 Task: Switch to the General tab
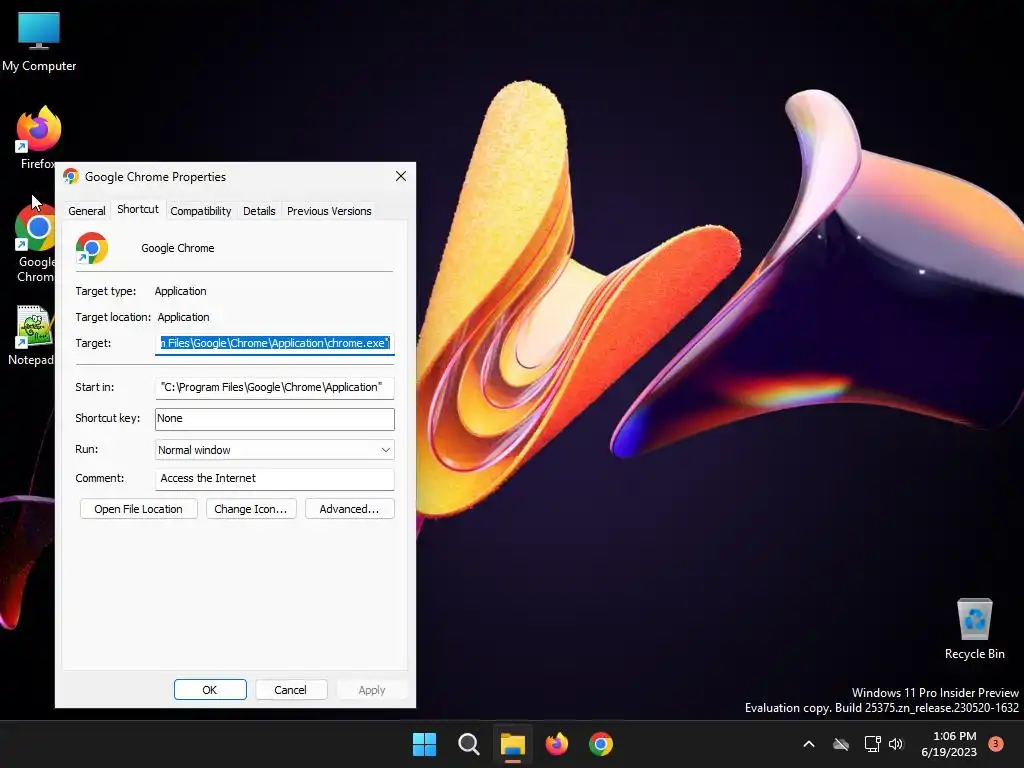(87, 211)
